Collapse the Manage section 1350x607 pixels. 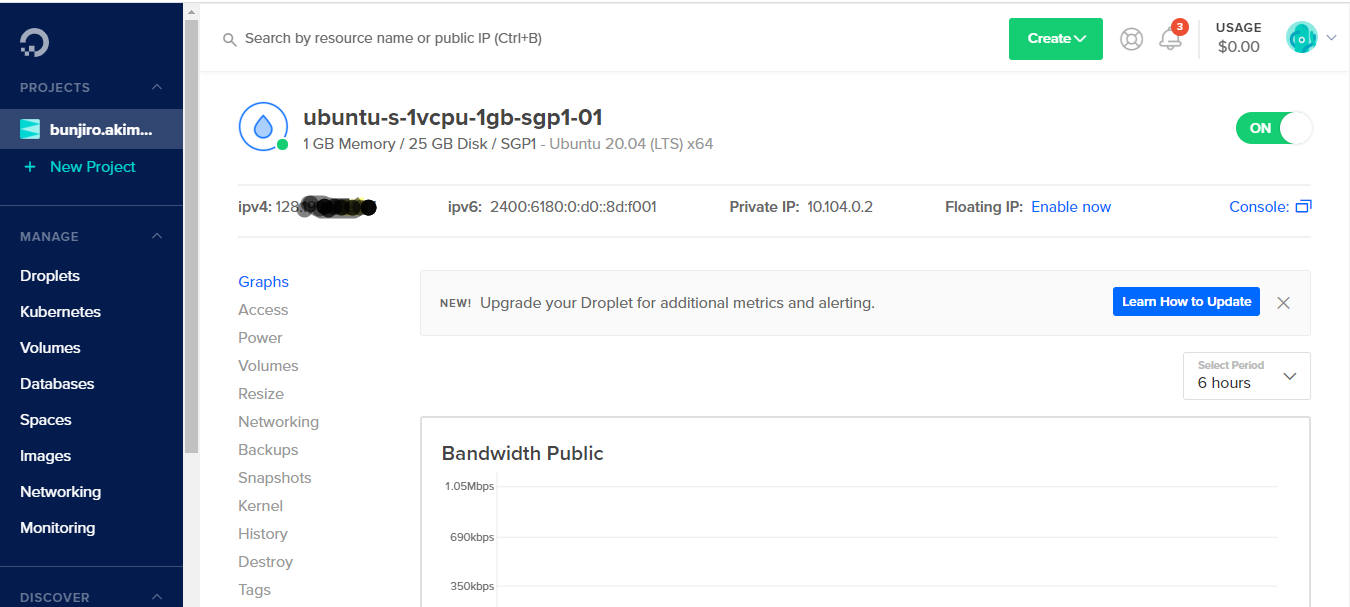[x=157, y=236]
